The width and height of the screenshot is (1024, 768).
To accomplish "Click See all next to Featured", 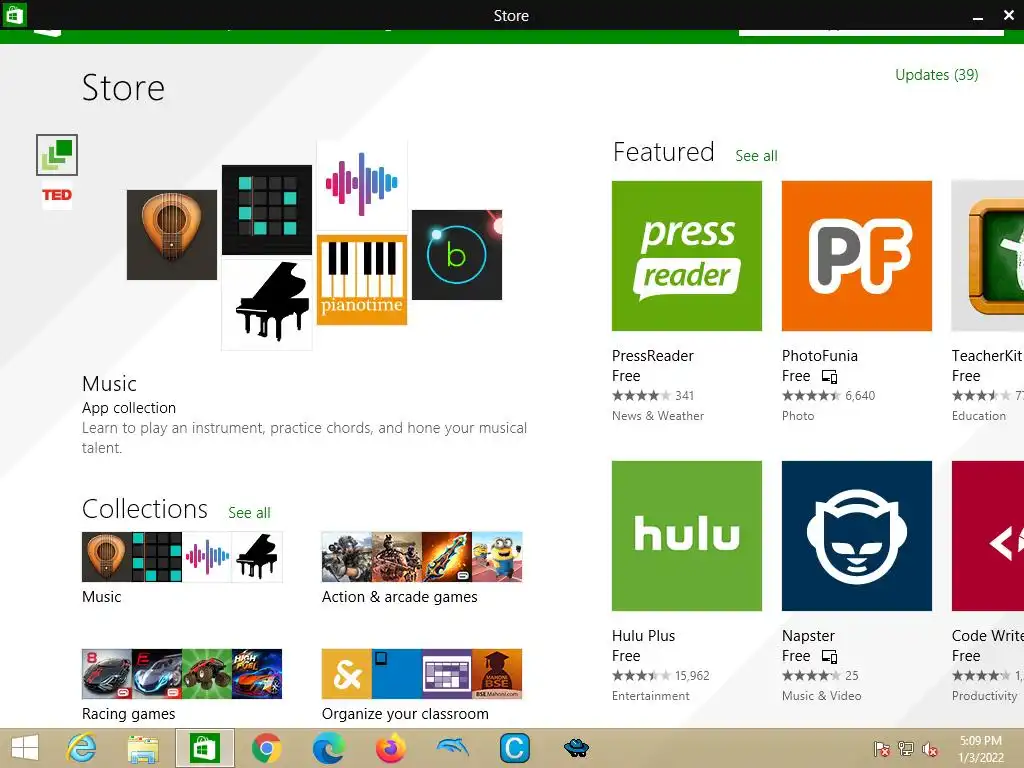I will pos(756,156).
